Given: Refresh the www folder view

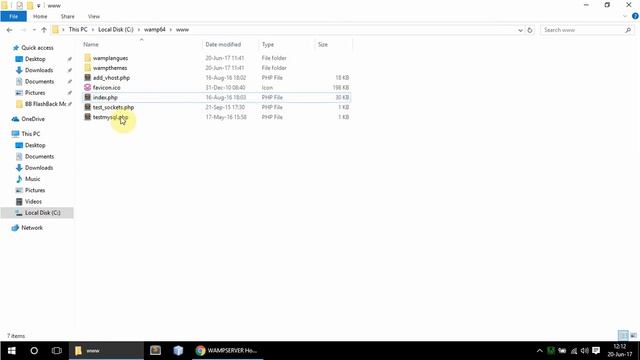Looking at the screenshot, I should (x=530, y=30).
